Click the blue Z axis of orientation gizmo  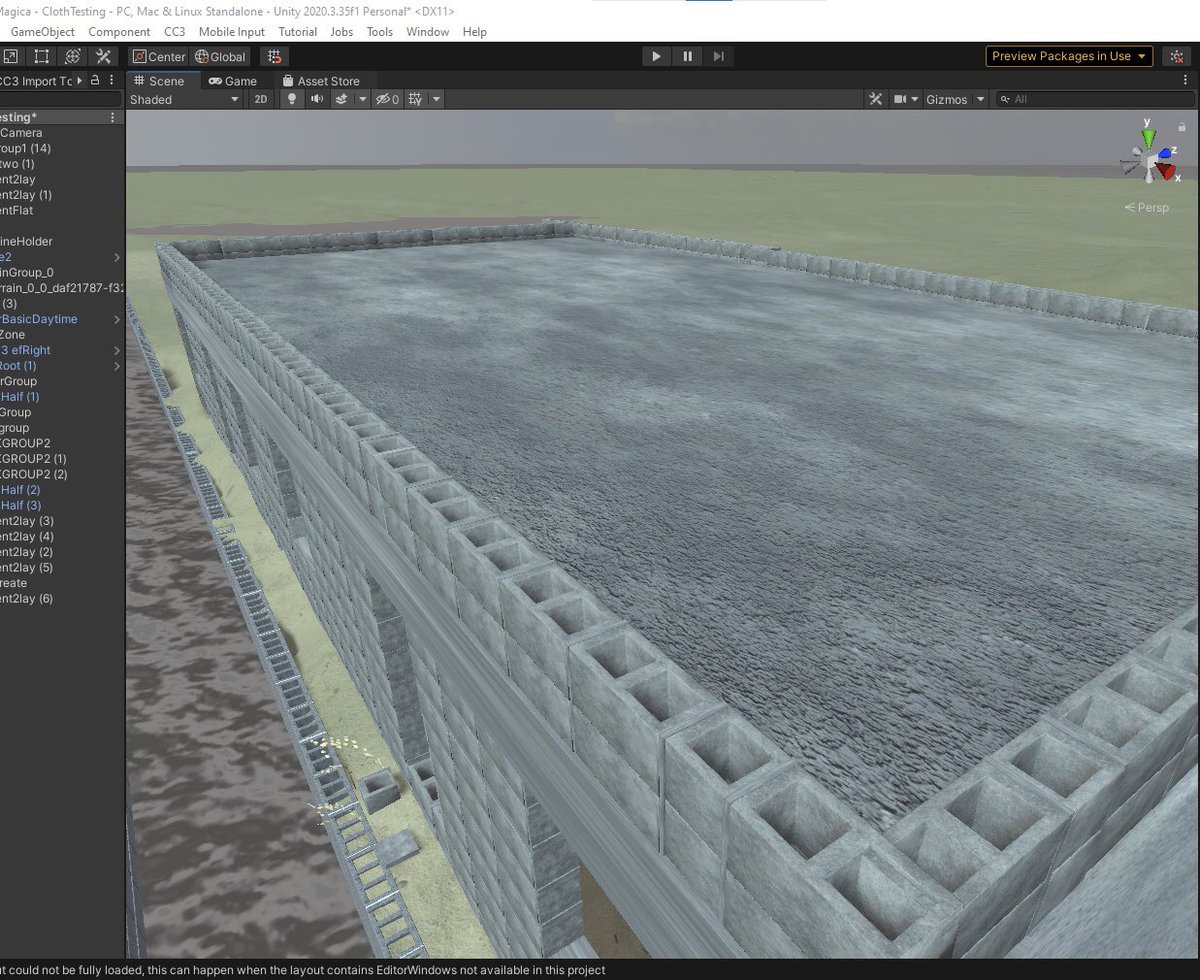pyautogui.click(x=1165, y=151)
